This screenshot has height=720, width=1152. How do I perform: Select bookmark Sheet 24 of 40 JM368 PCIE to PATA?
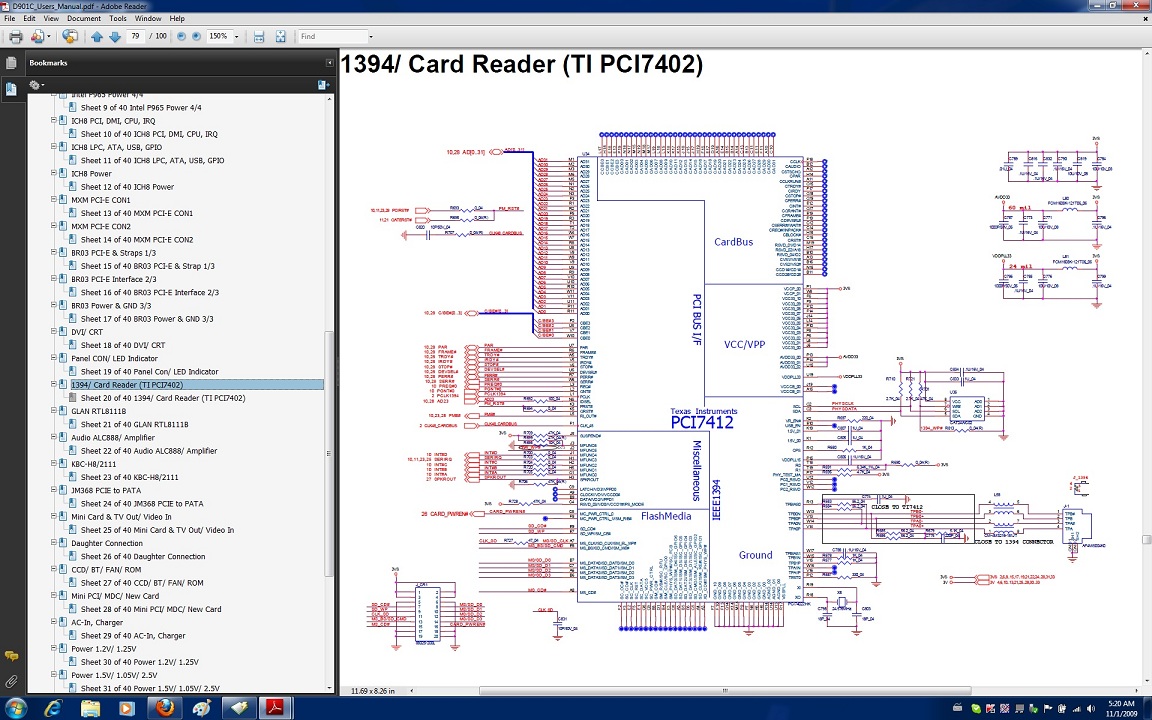(142, 504)
